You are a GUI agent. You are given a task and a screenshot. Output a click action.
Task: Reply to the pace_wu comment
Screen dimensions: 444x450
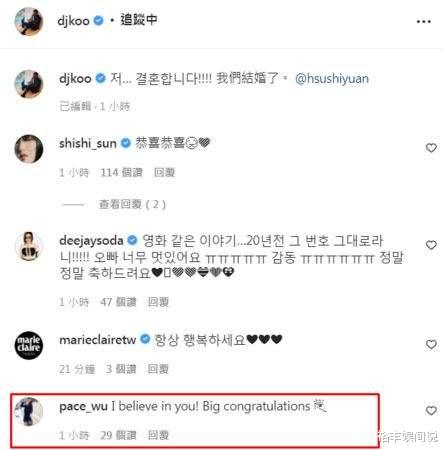(158, 435)
